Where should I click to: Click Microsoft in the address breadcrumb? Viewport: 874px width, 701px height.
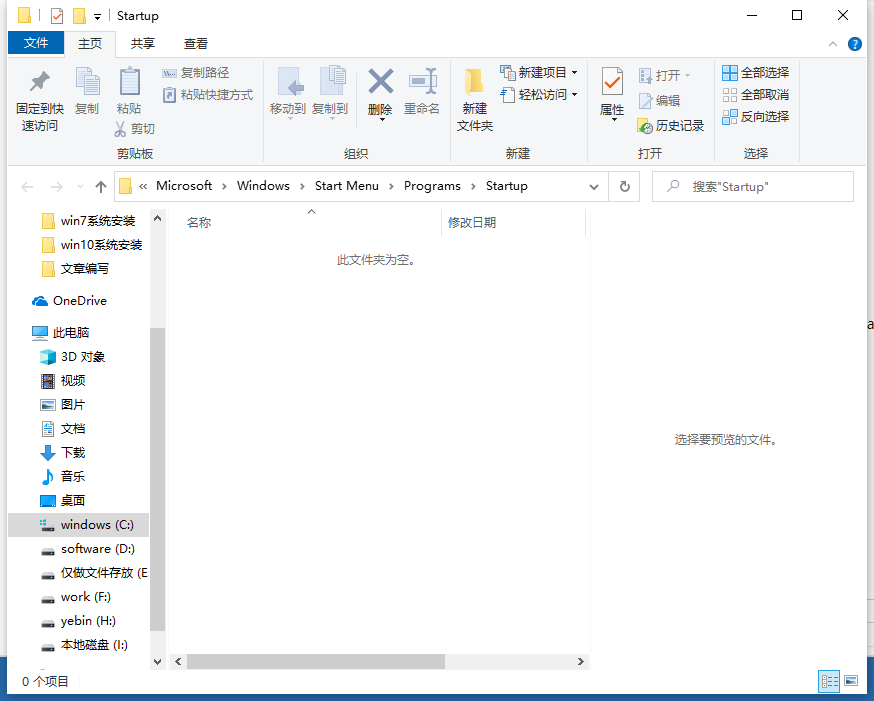coord(184,186)
